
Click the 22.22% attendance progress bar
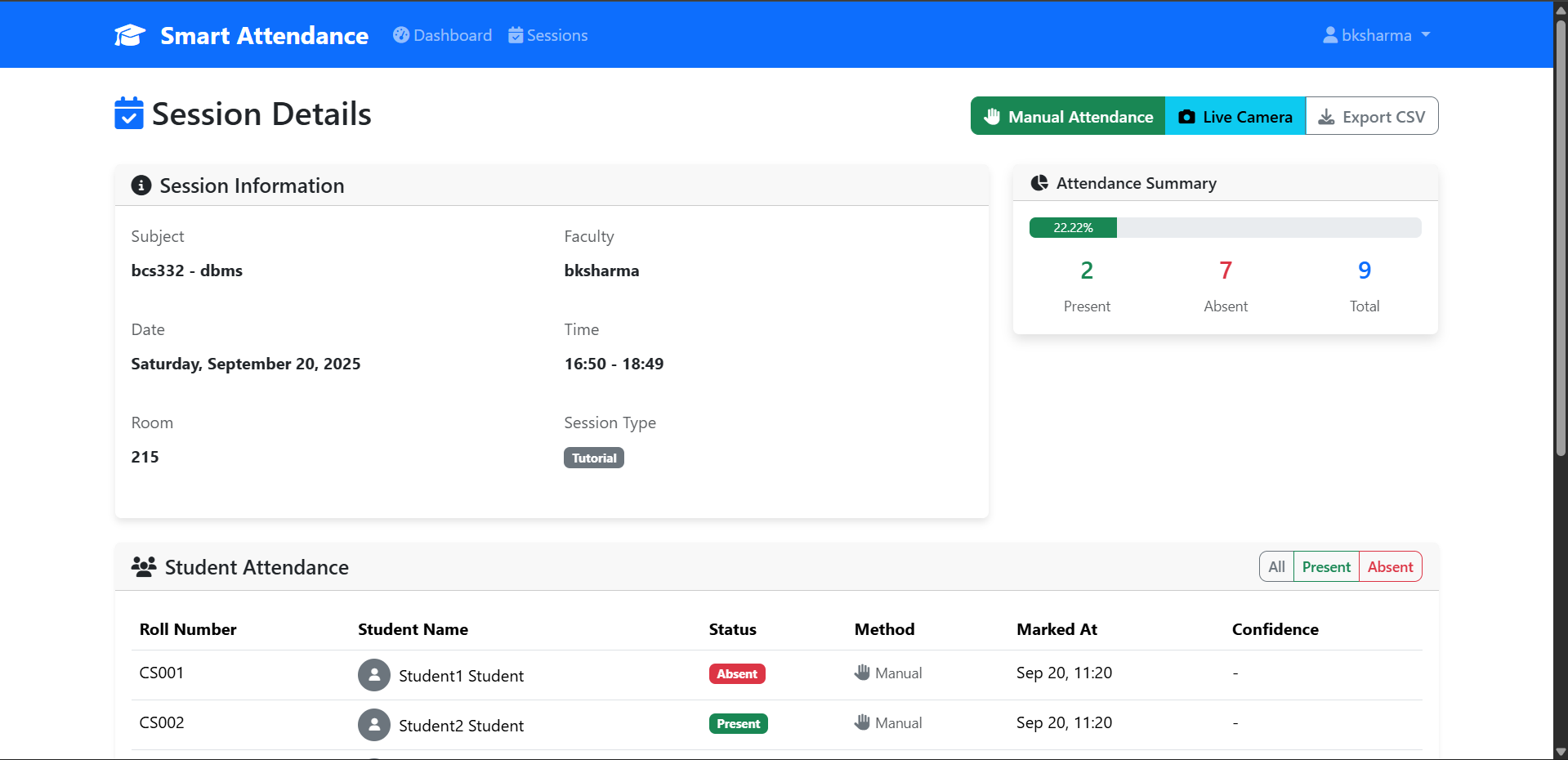coord(1073,227)
